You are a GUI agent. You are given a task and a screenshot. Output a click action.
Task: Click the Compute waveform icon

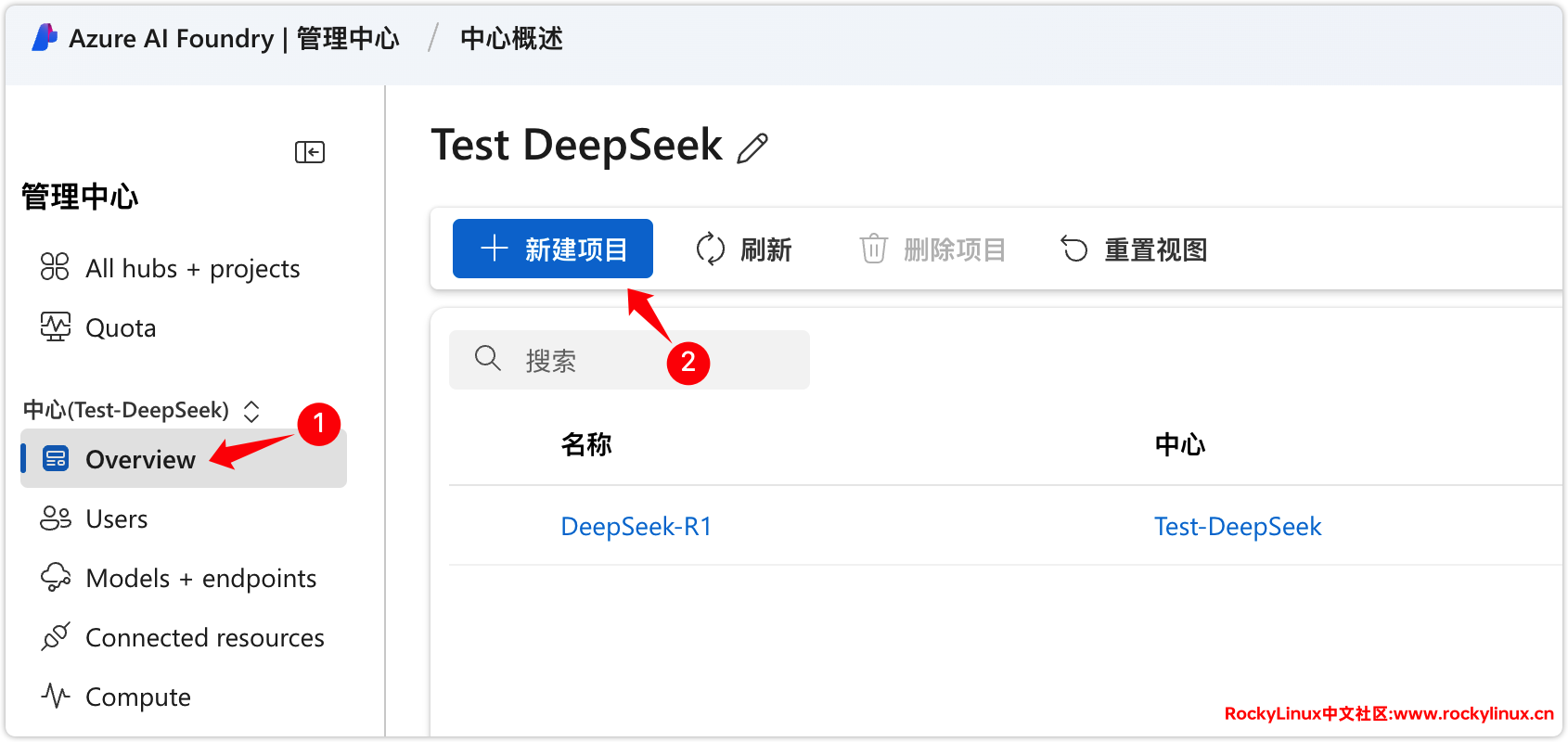[x=55, y=696]
